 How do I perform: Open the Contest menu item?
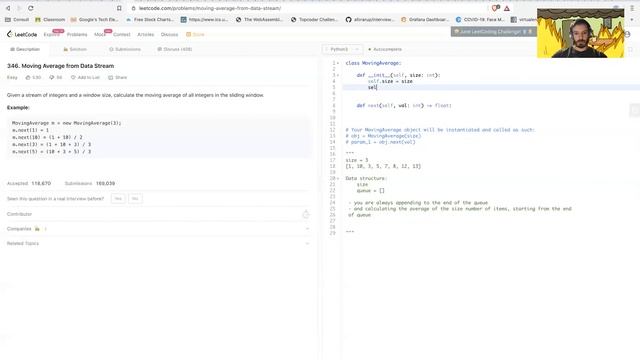pyautogui.click(x=122, y=35)
